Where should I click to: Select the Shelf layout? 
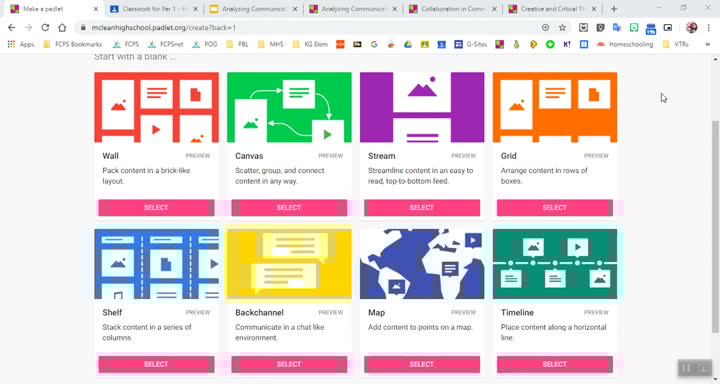(x=156, y=364)
